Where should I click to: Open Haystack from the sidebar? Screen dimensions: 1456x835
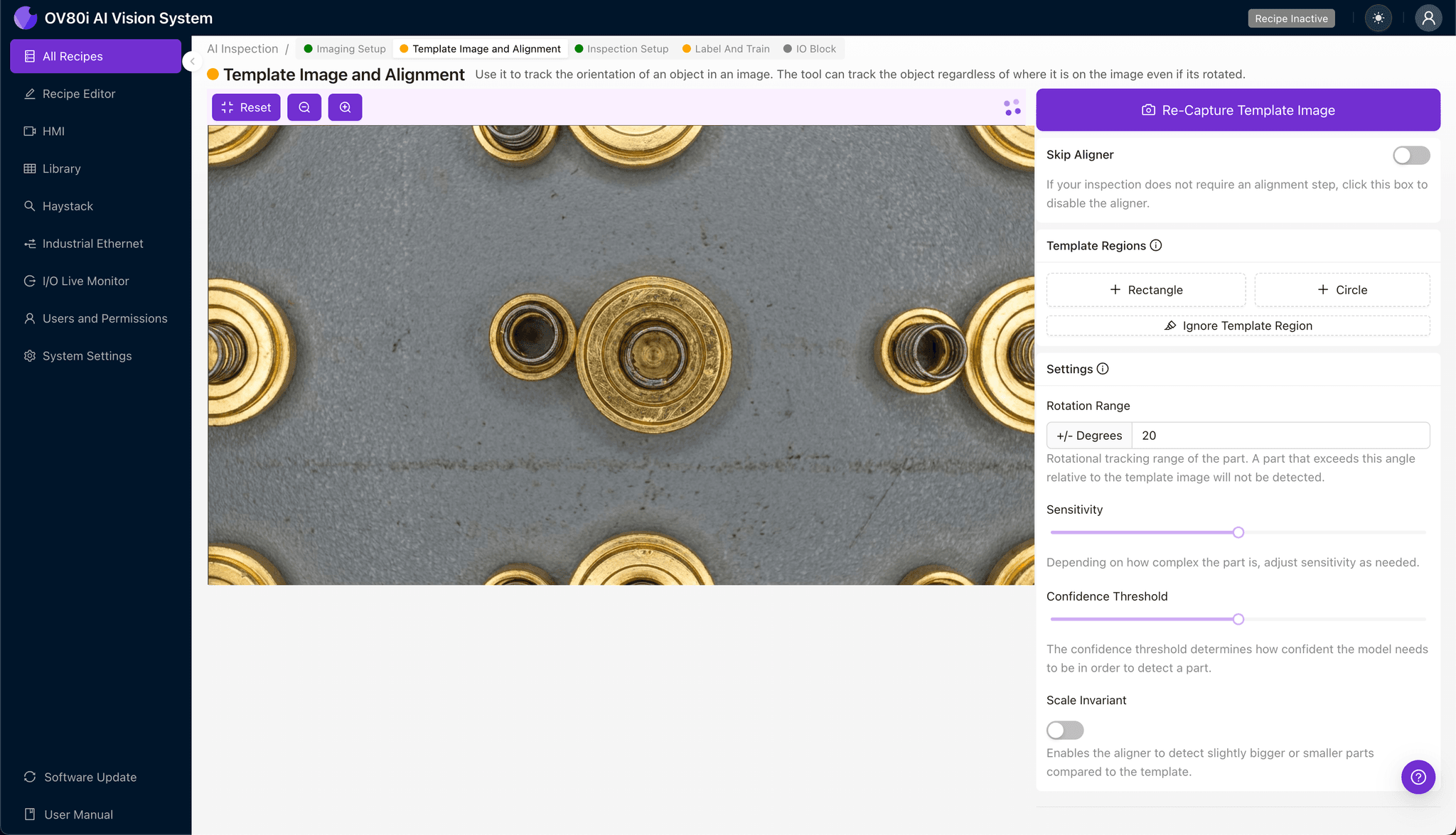(68, 206)
